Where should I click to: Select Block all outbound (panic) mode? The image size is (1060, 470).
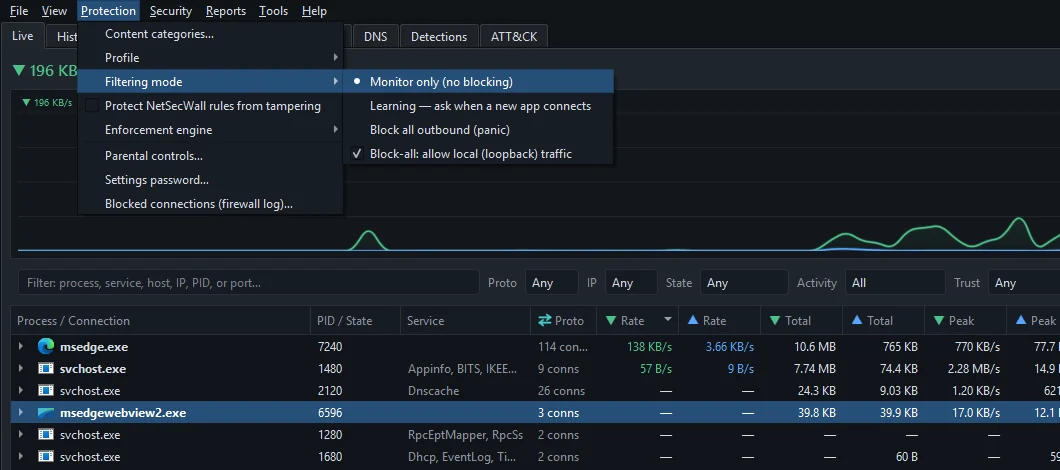pos(478,130)
